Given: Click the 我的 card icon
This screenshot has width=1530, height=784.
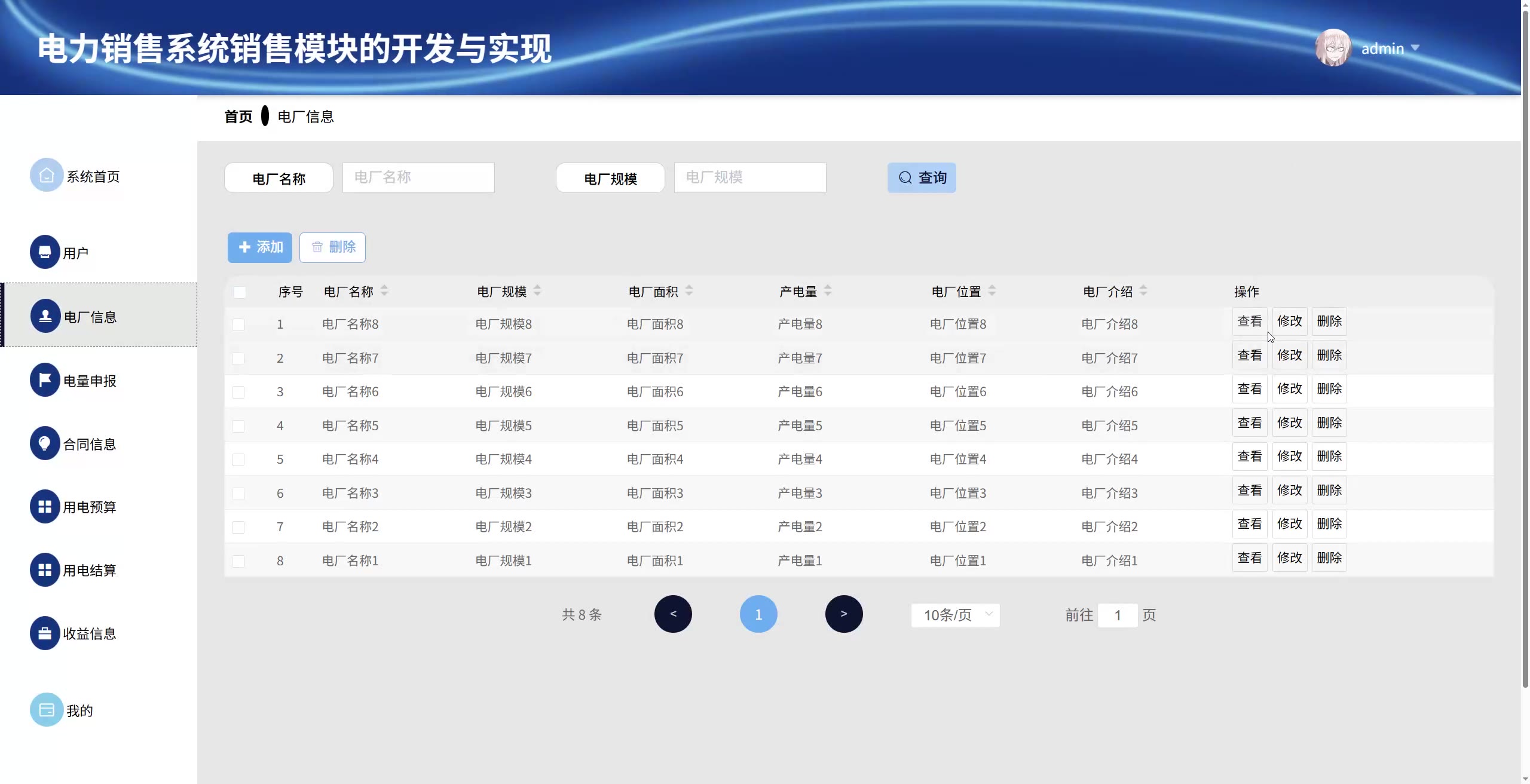Looking at the screenshot, I should pos(47,710).
